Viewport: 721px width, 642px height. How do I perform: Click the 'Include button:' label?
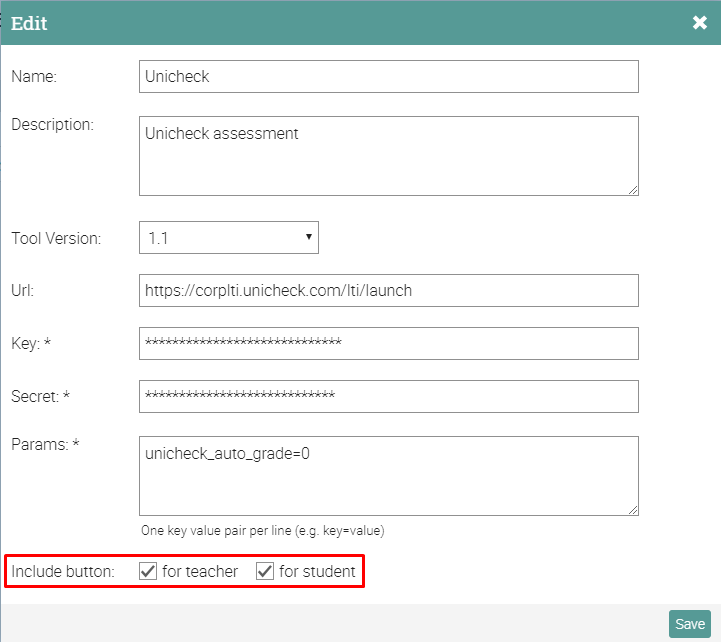(63, 571)
